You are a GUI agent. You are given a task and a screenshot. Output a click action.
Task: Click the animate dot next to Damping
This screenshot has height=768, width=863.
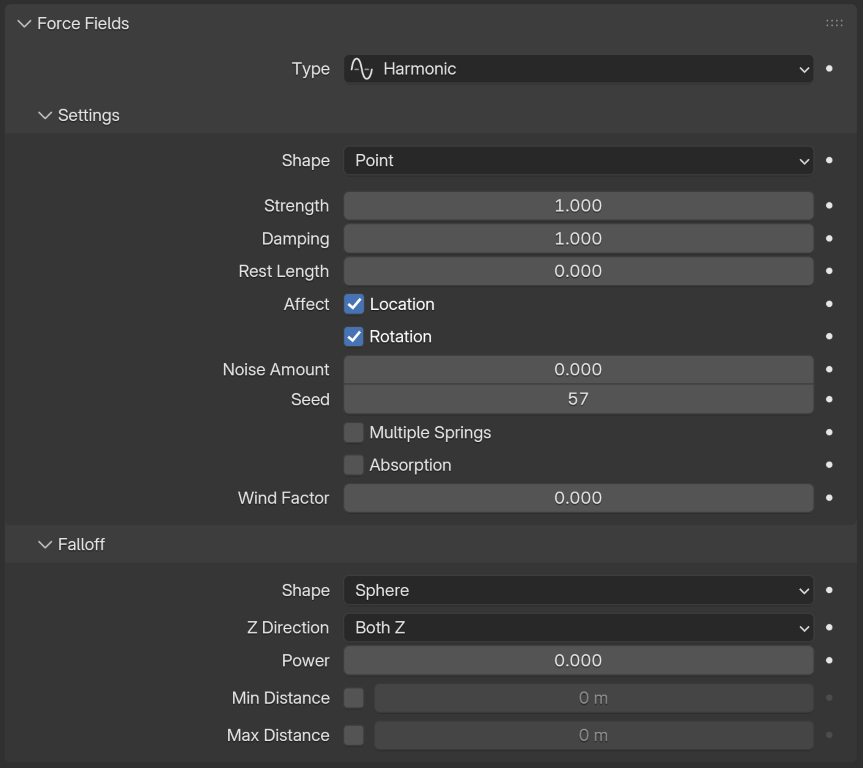coord(829,238)
